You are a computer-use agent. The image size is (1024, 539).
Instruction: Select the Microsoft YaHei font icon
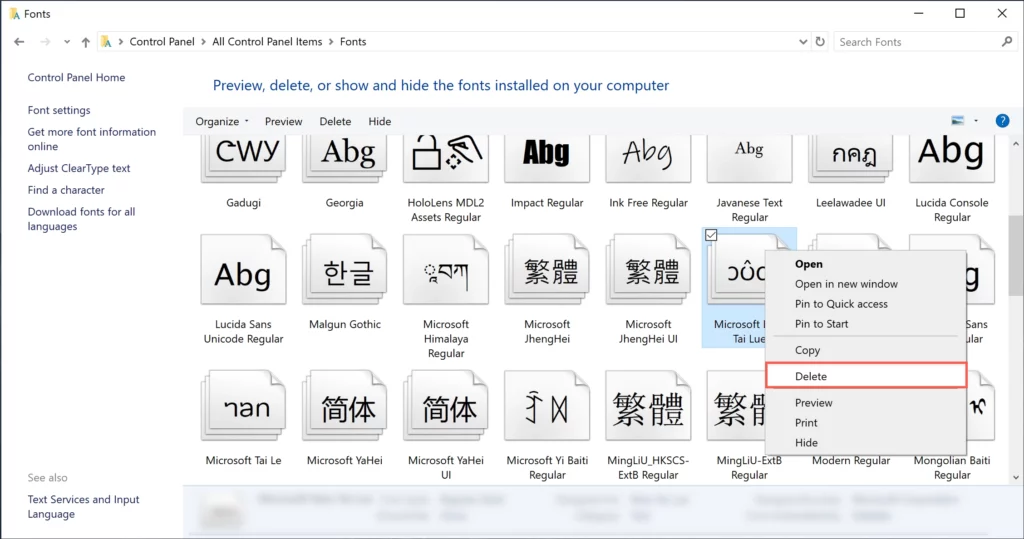pos(344,406)
